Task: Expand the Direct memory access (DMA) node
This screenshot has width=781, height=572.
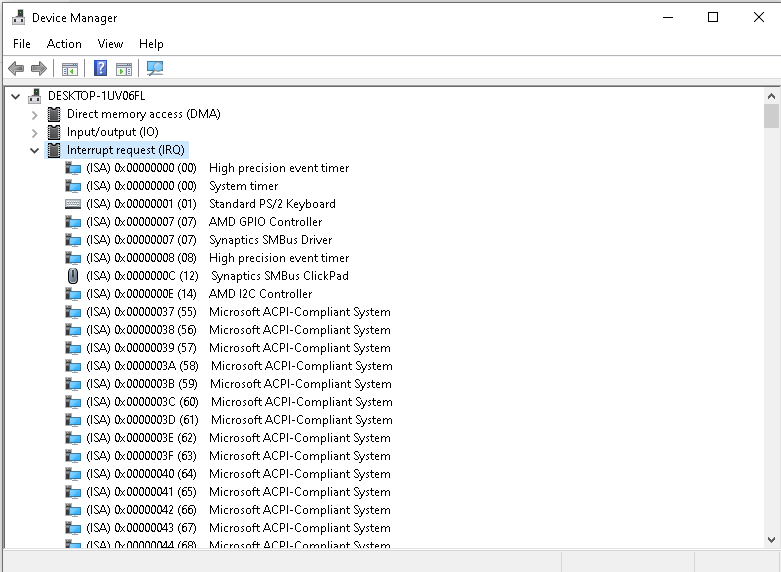Action: [35, 114]
